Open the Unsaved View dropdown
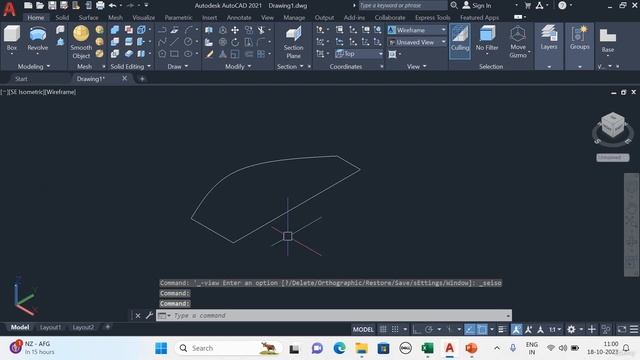640x360 pixels. 417,42
